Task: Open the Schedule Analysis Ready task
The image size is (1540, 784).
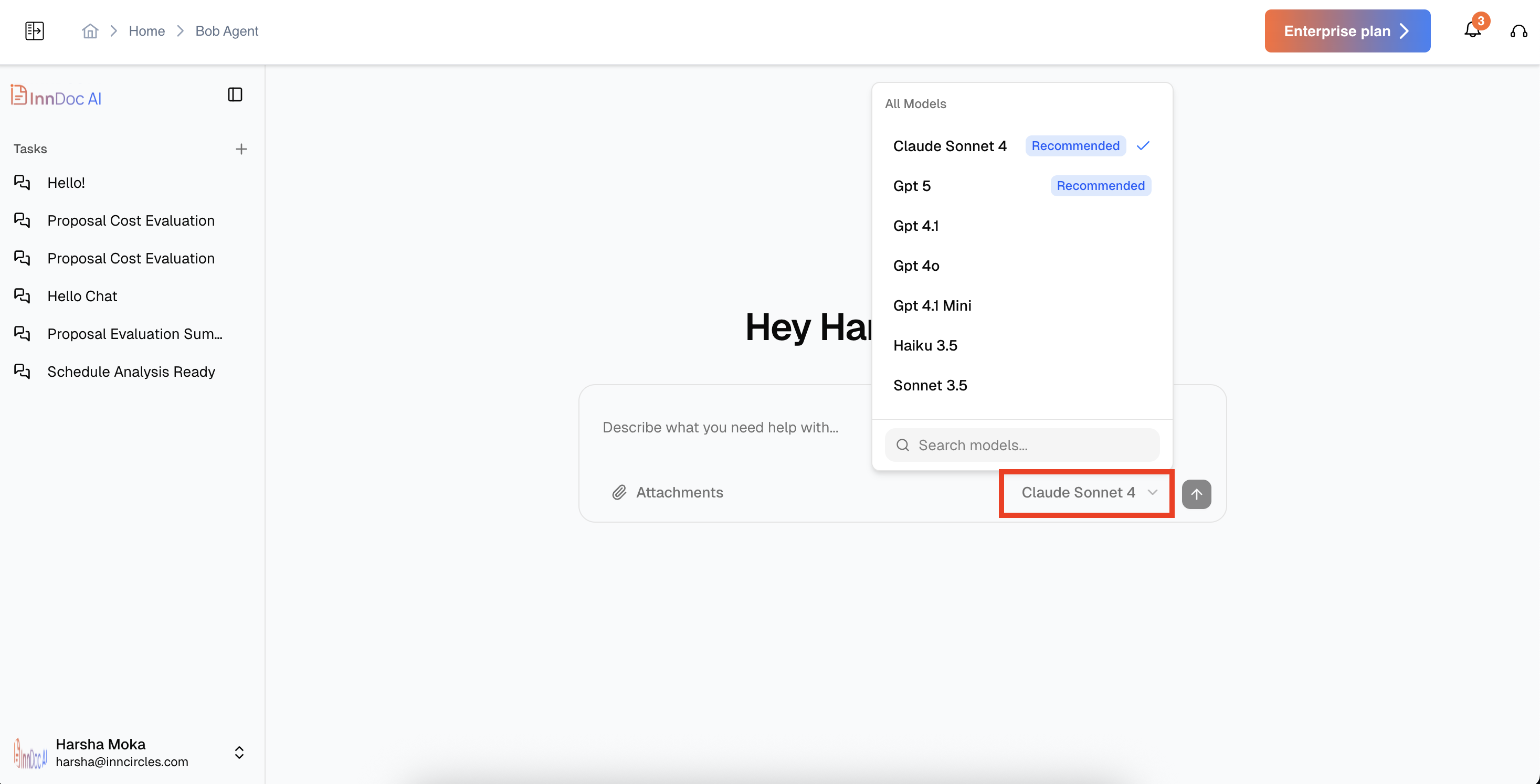Action: pos(131,372)
